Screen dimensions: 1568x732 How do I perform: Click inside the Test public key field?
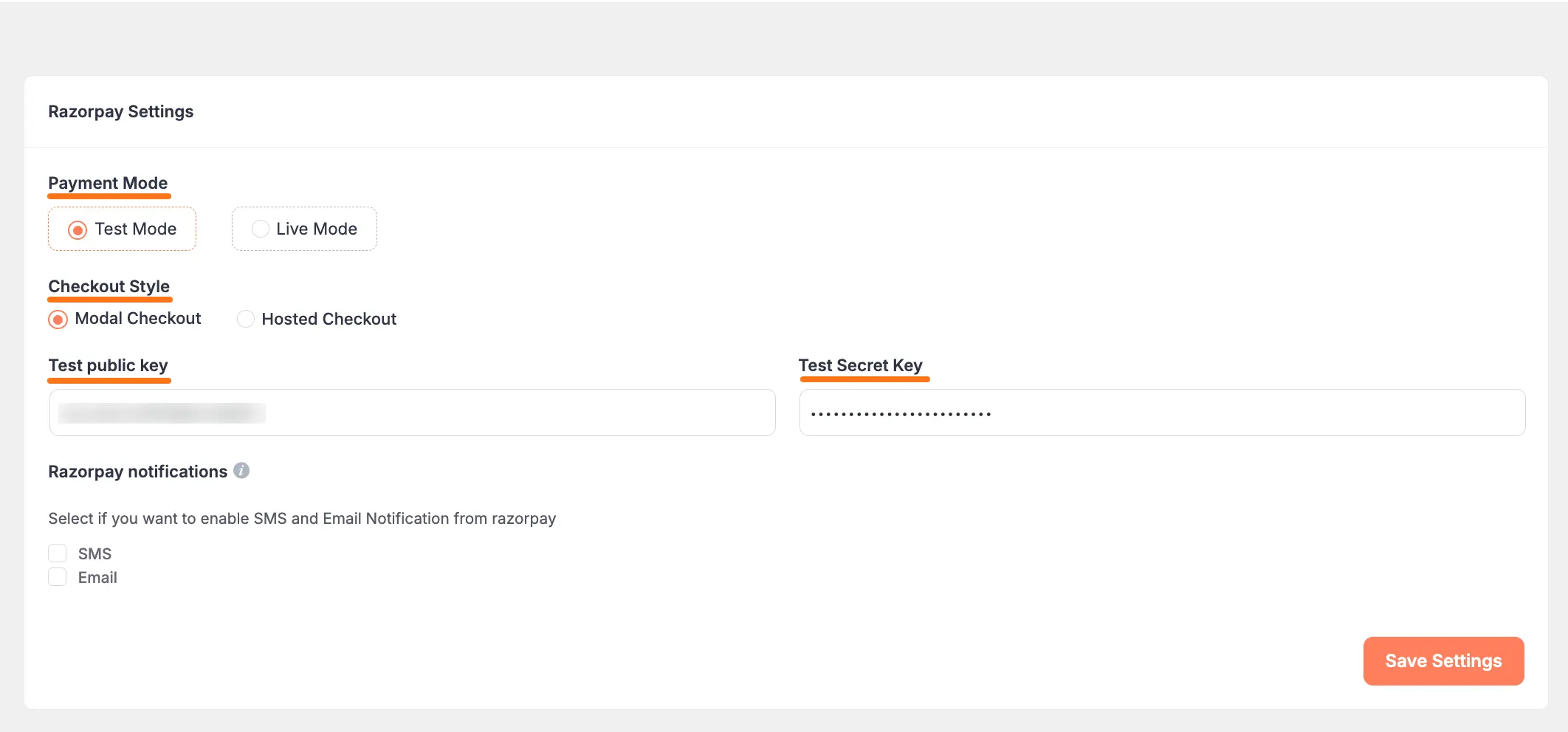(x=411, y=412)
